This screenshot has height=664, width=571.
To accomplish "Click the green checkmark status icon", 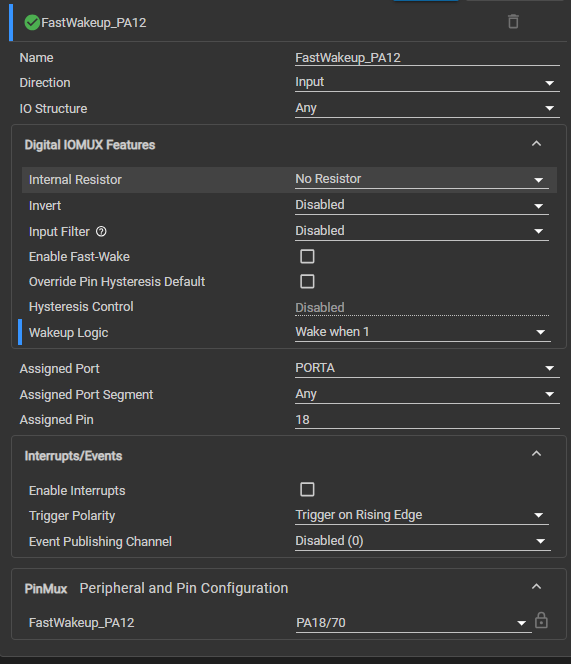I will (32, 22).
